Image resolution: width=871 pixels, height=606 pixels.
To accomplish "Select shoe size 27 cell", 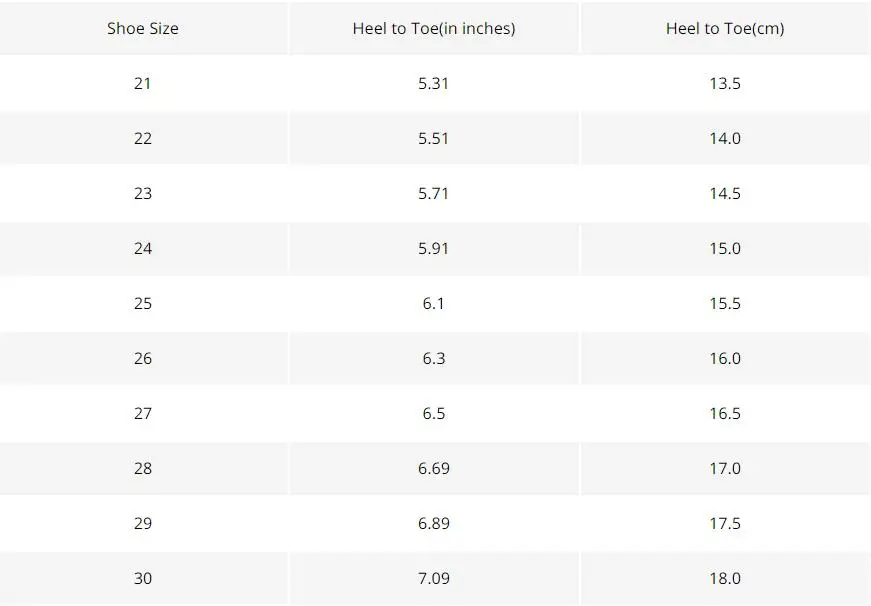I will pyautogui.click(x=143, y=413).
